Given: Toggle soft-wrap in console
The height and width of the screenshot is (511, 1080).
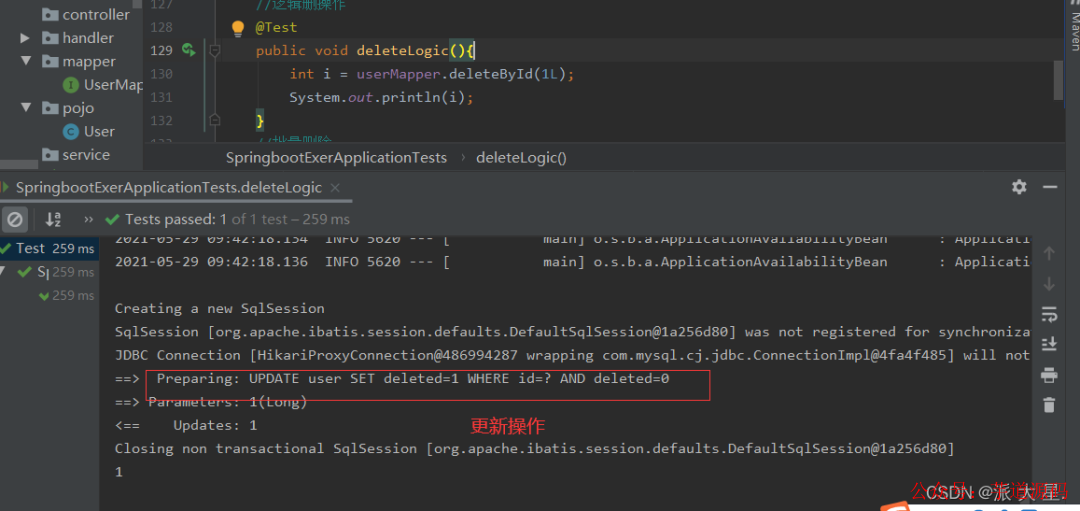Looking at the screenshot, I should coord(1049,314).
